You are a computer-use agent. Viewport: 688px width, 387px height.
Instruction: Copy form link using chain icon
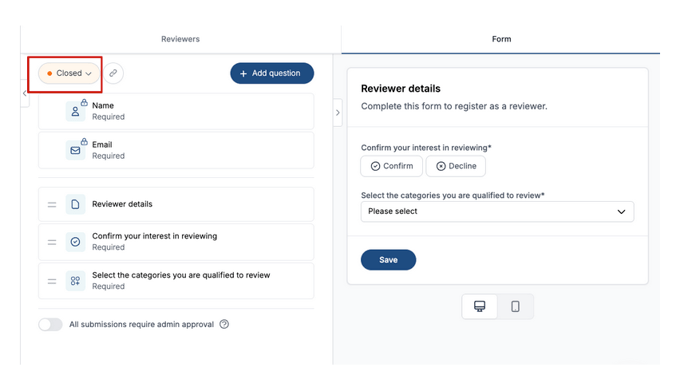pyautogui.click(x=113, y=73)
